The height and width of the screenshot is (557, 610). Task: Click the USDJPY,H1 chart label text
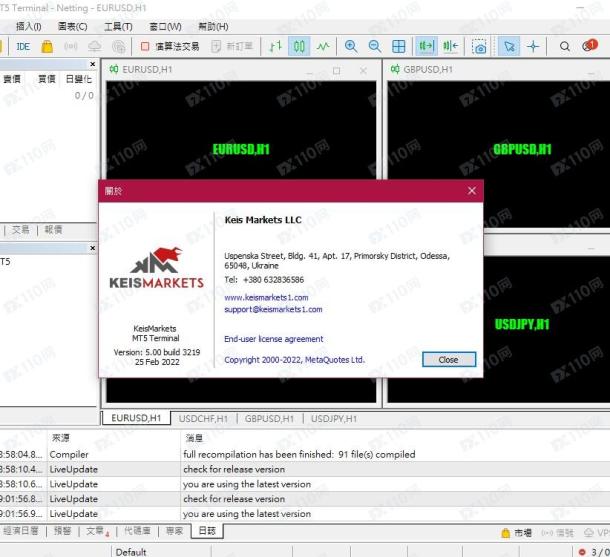coord(522,324)
